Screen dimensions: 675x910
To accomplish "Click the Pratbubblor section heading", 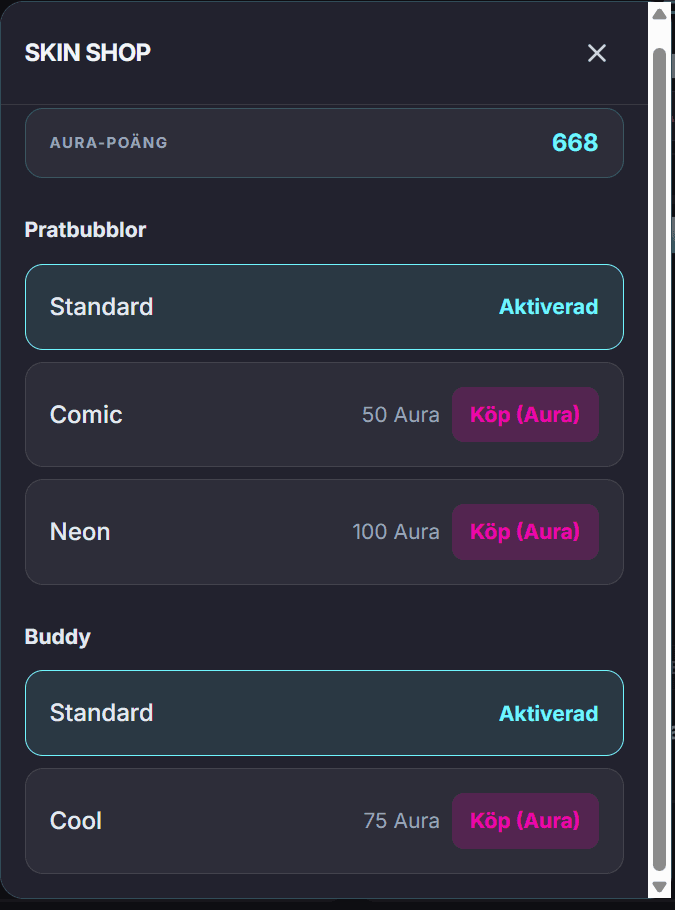I will [x=85, y=230].
